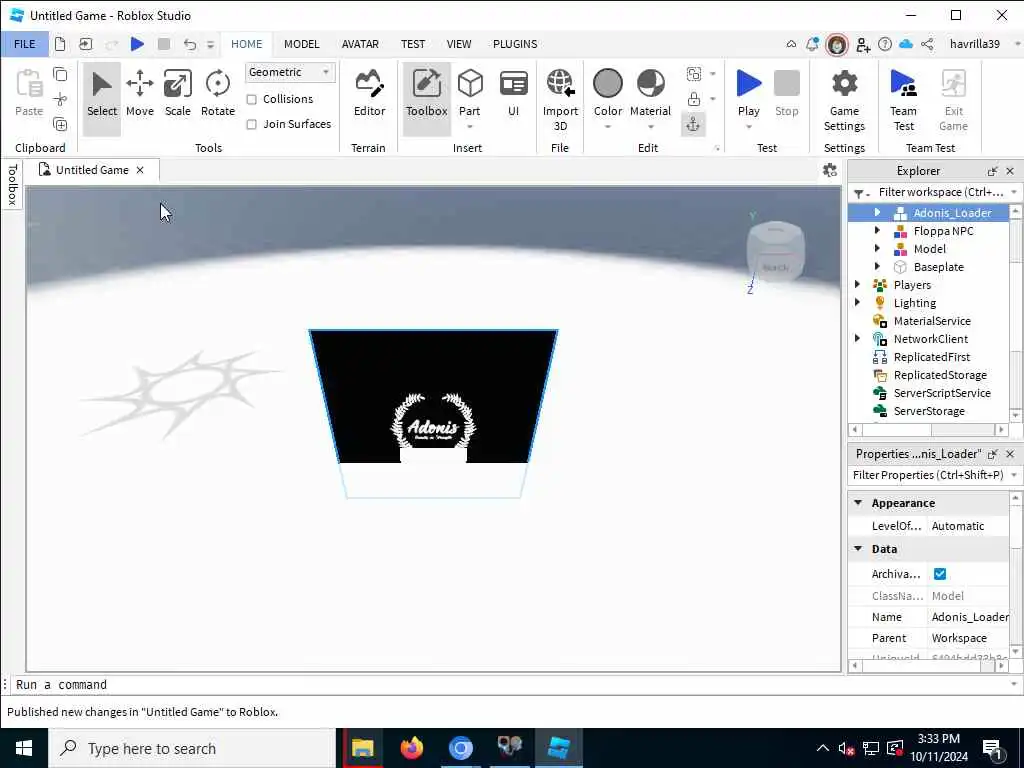Click the Color swatch circle
The width and height of the screenshot is (1024, 768).
pyautogui.click(x=607, y=84)
